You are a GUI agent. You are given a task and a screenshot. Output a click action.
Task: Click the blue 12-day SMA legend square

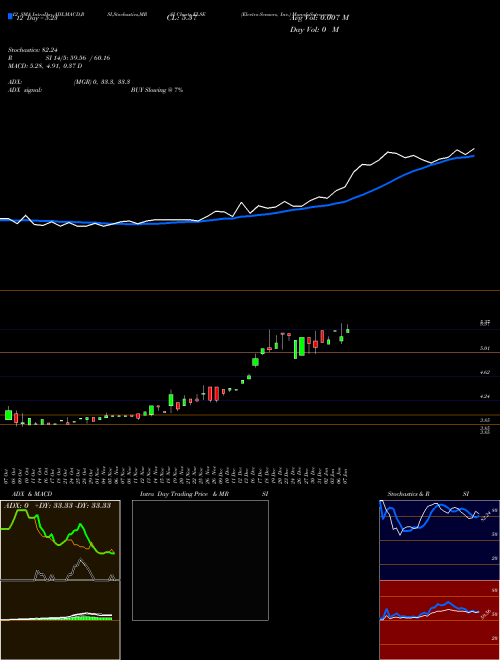[10, 17]
